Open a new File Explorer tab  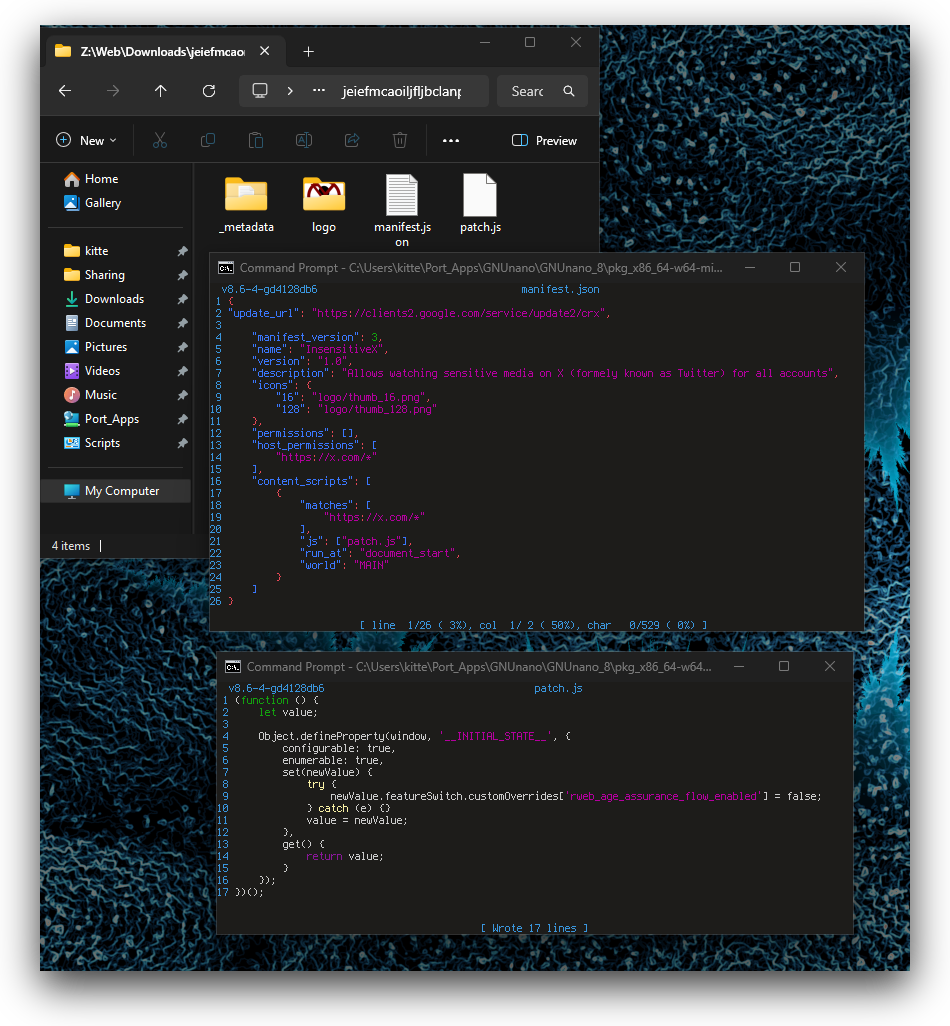[x=309, y=52]
